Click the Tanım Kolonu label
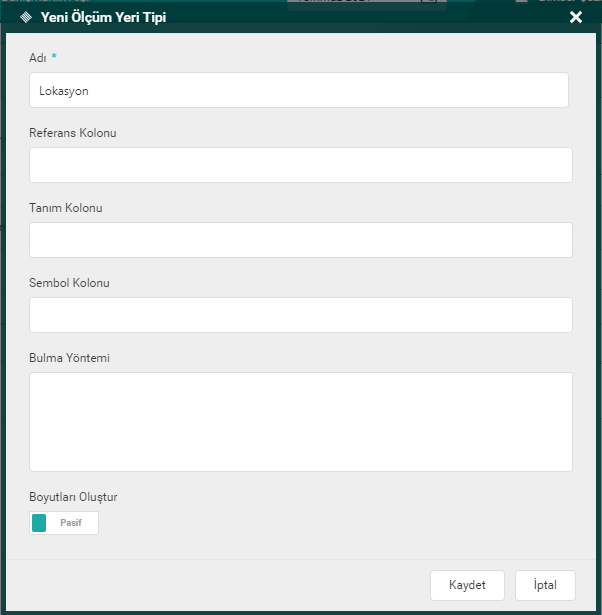This screenshot has height=615, width=602. [x=66, y=208]
